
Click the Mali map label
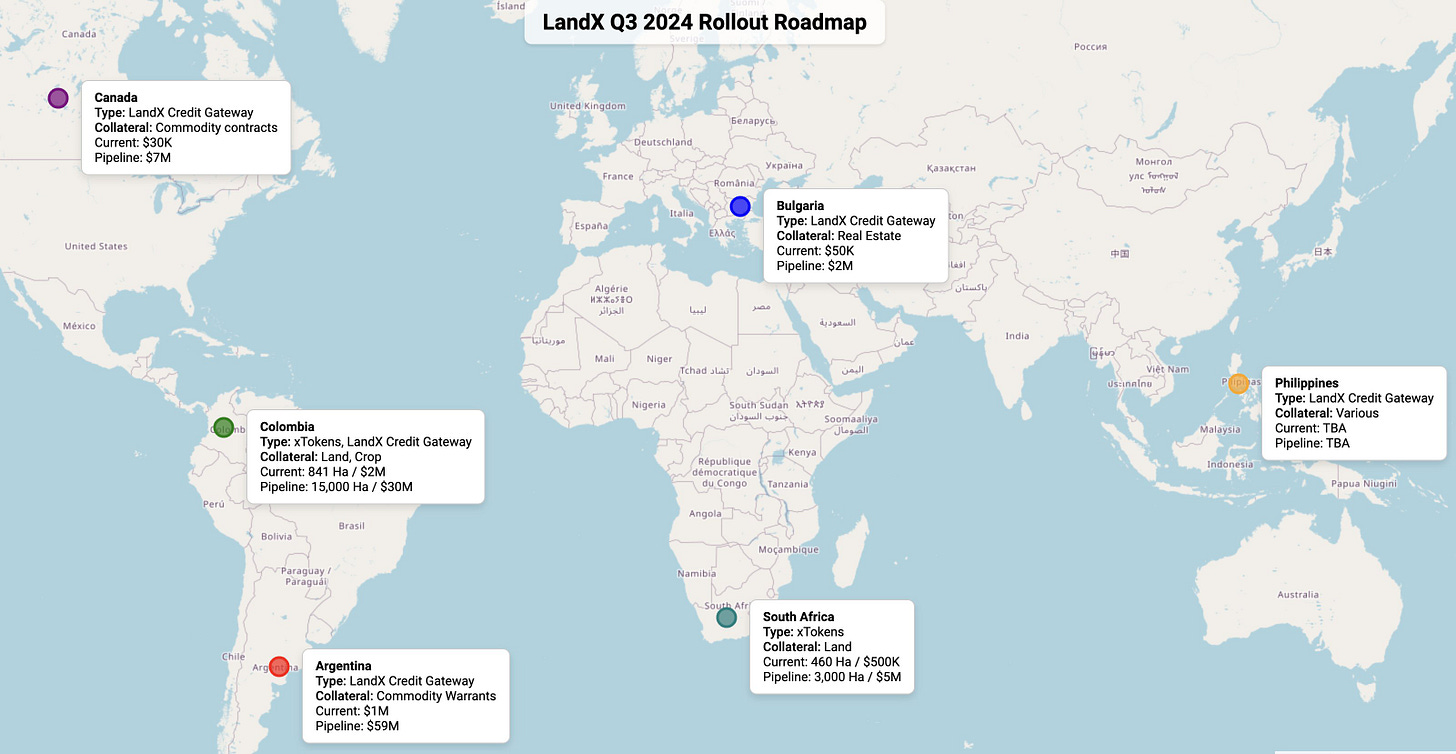604,358
